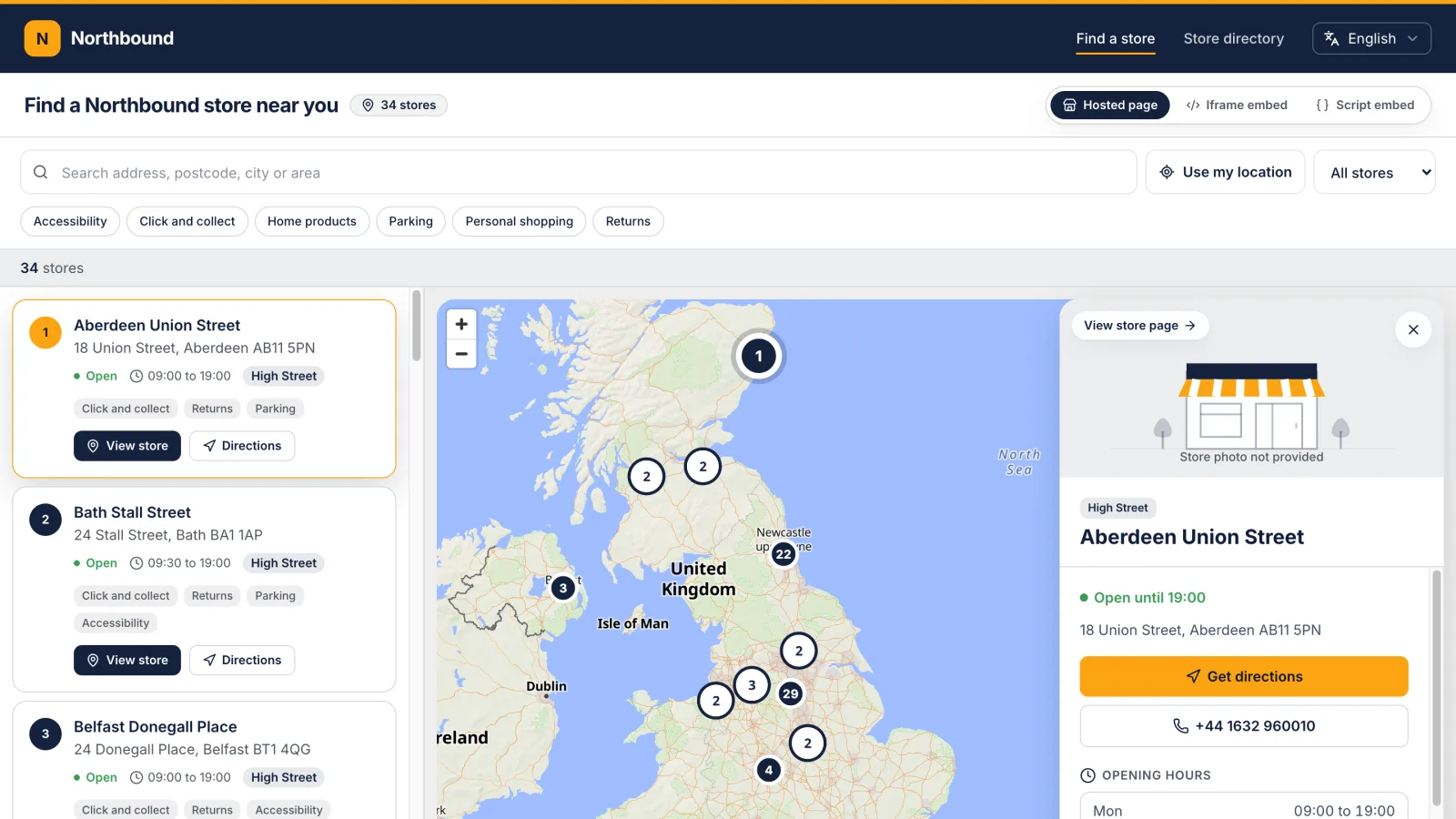Focus the address search input field
The image size is (1456, 819).
coord(579,172)
